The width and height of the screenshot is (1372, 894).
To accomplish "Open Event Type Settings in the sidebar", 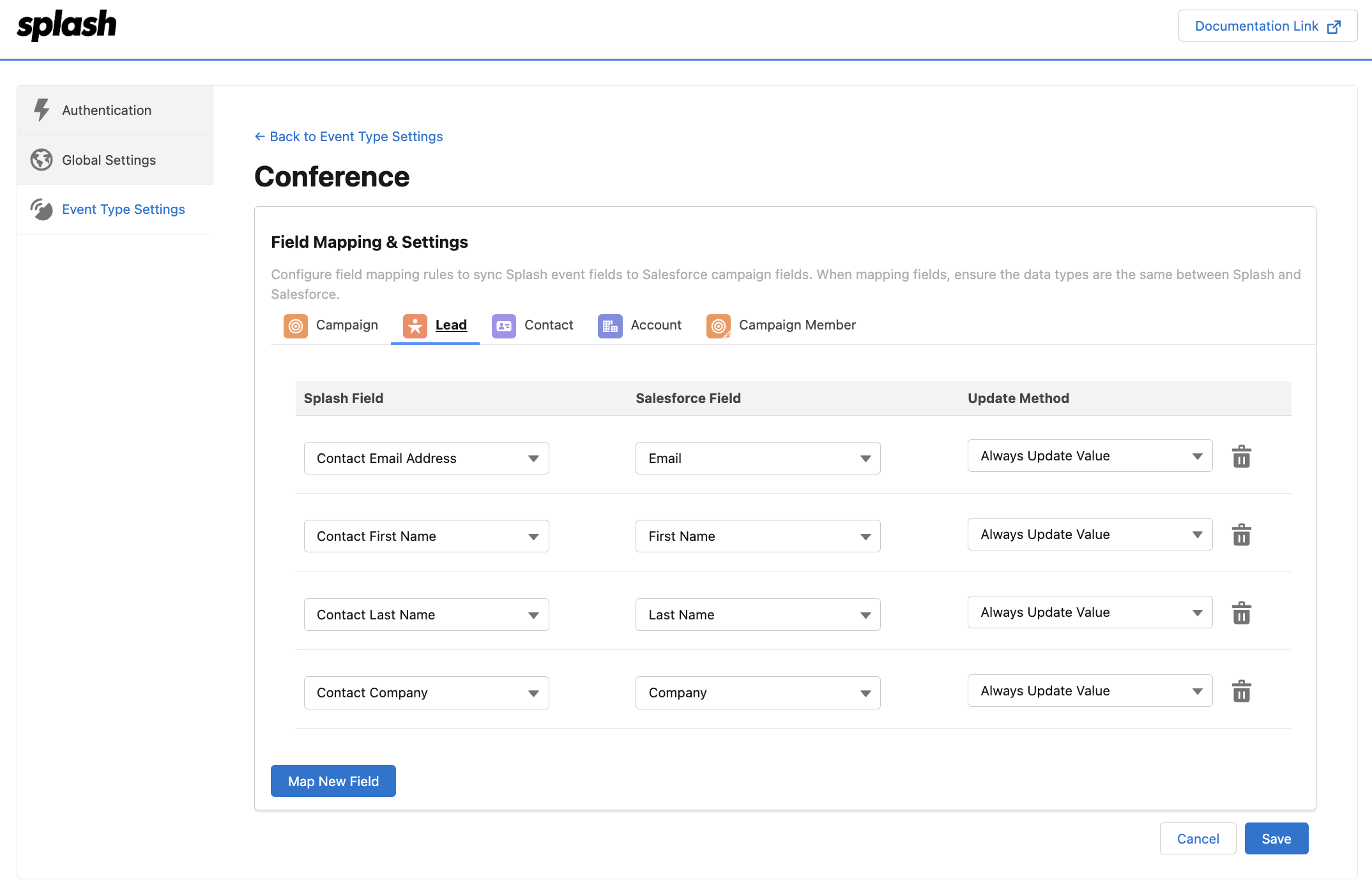I will [x=115, y=209].
